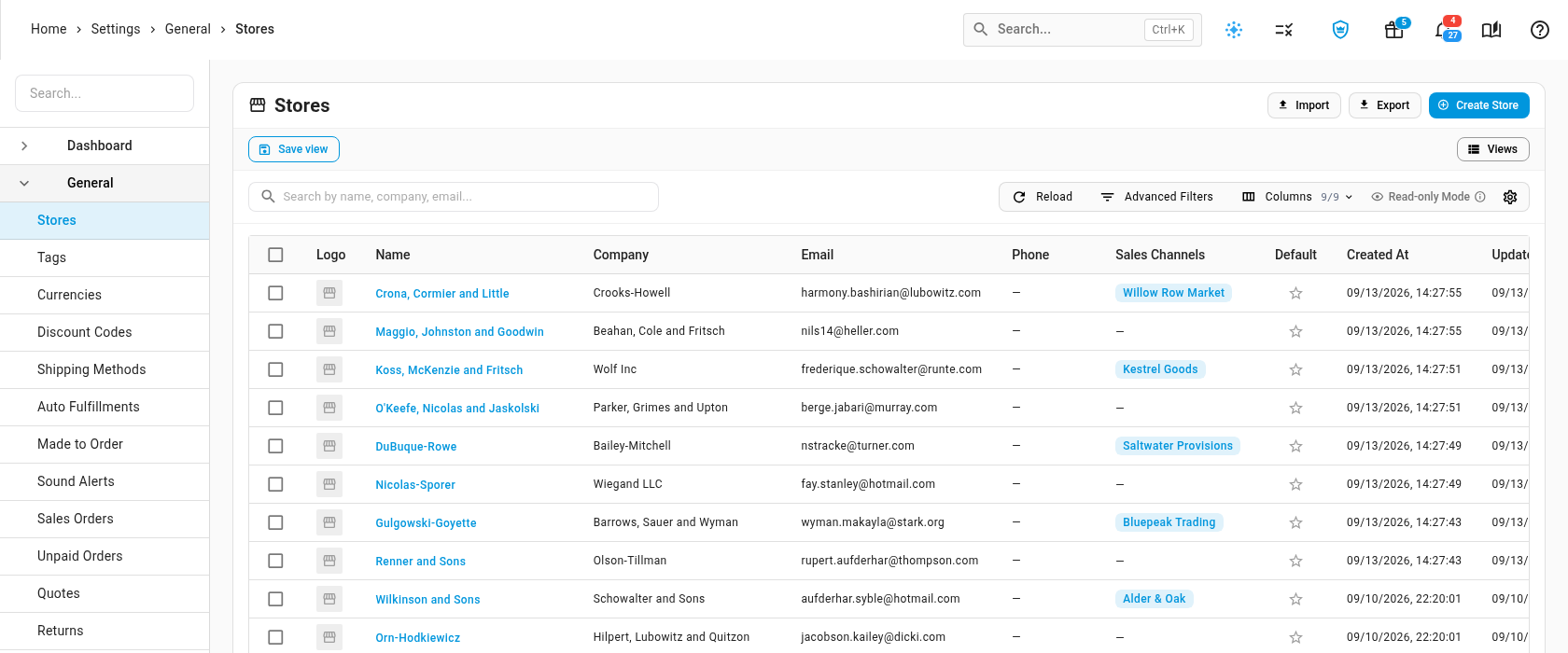Open the Columns 9/9 dropdown

point(1297,197)
